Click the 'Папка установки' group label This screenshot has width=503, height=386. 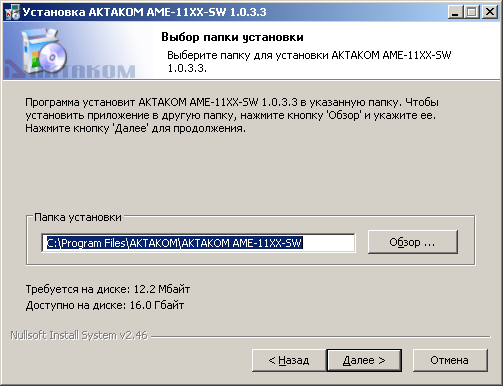point(78,217)
